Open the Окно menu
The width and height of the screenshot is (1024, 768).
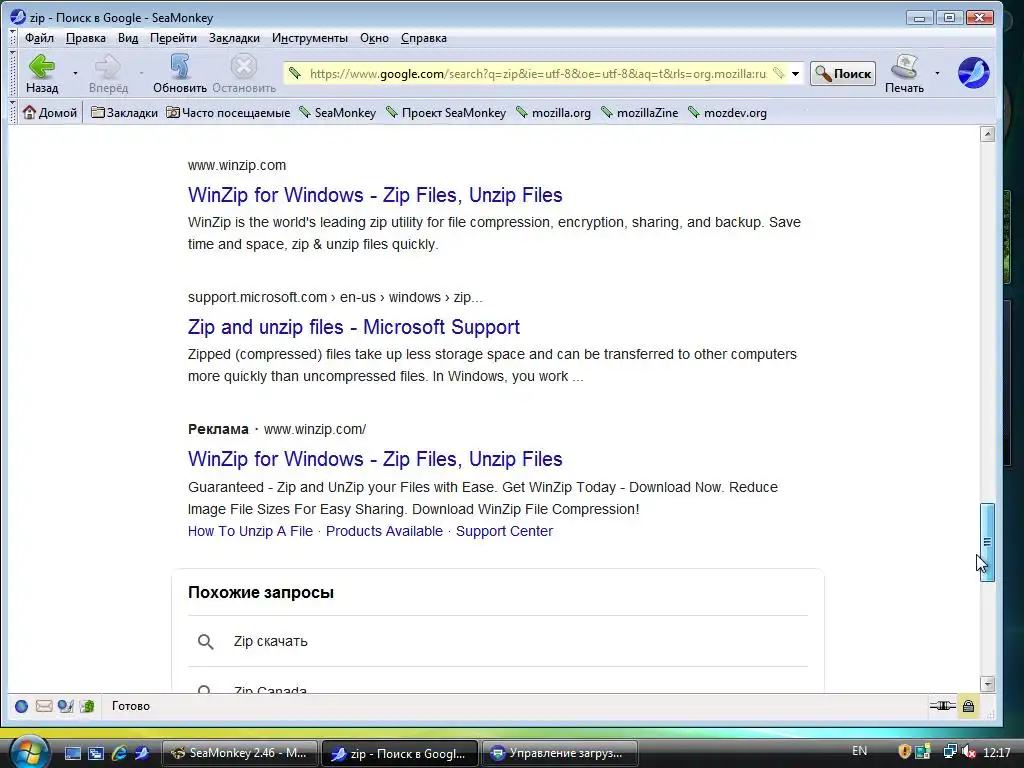(x=374, y=38)
